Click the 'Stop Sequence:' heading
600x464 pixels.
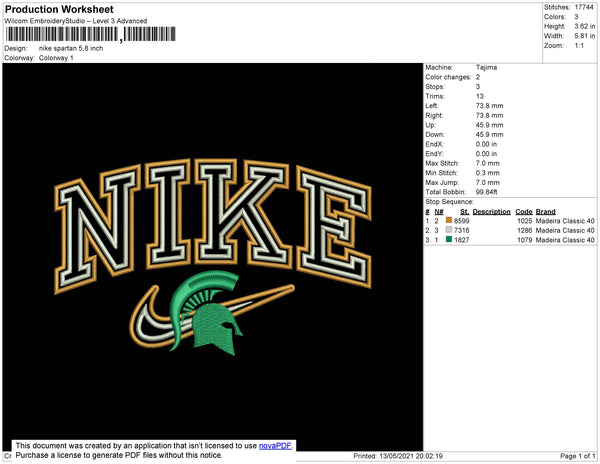click(x=449, y=202)
